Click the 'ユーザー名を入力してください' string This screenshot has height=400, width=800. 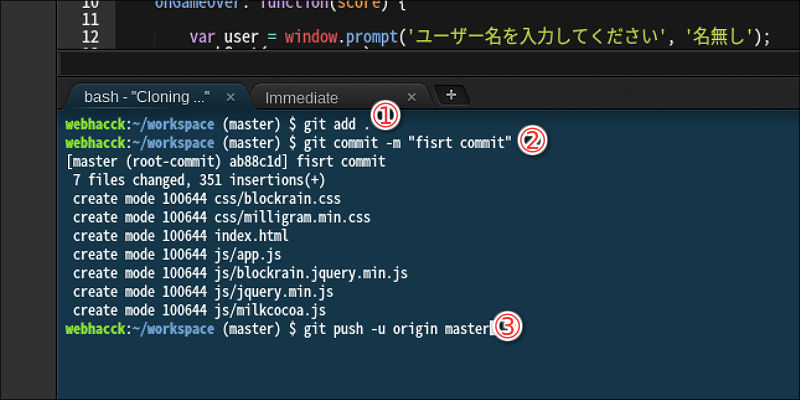coord(536,37)
